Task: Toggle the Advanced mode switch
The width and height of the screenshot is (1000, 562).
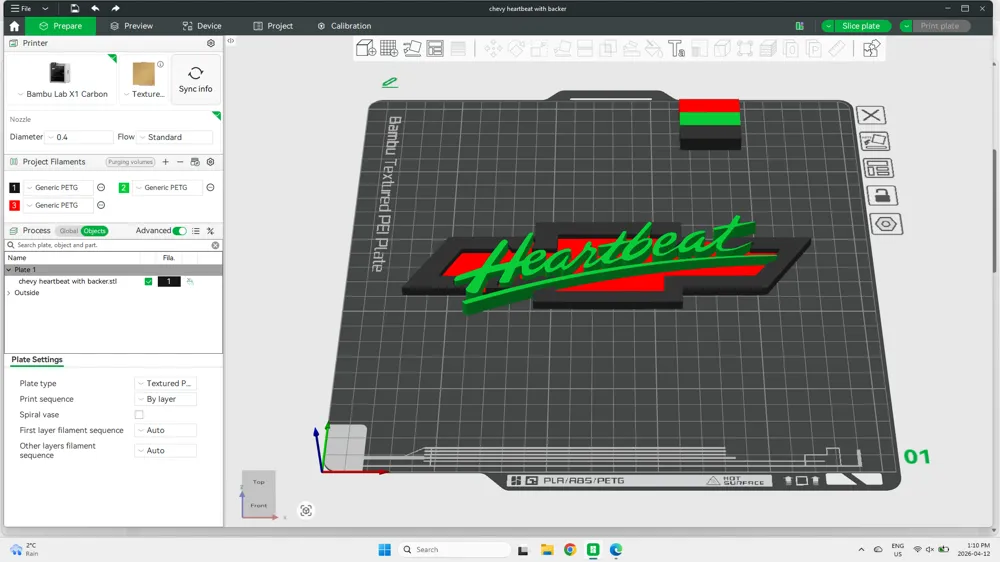Action: tap(180, 231)
